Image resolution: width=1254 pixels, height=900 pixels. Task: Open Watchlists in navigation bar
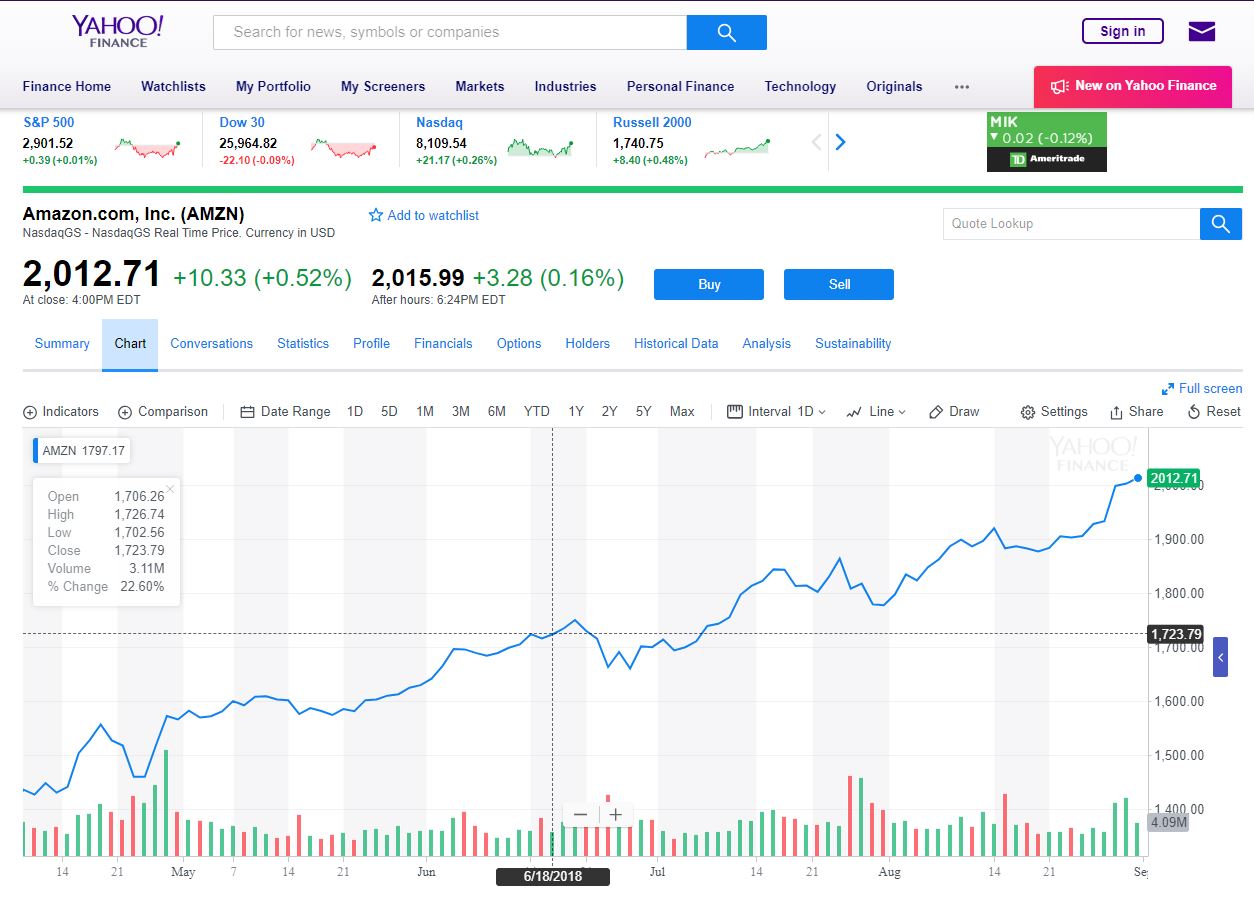[173, 87]
